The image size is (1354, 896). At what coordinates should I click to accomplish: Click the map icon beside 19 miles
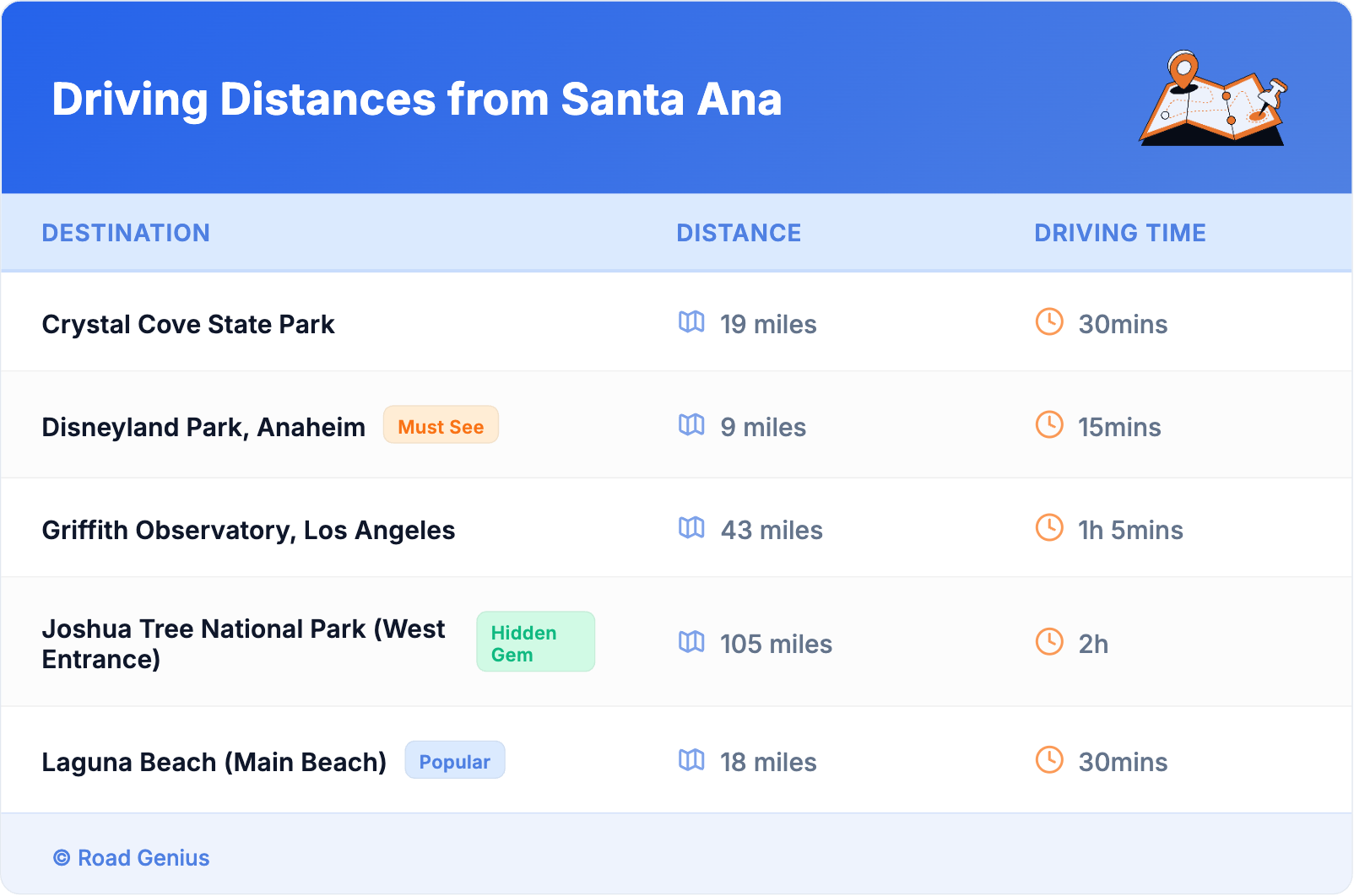pyautogui.click(x=691, y=322)
